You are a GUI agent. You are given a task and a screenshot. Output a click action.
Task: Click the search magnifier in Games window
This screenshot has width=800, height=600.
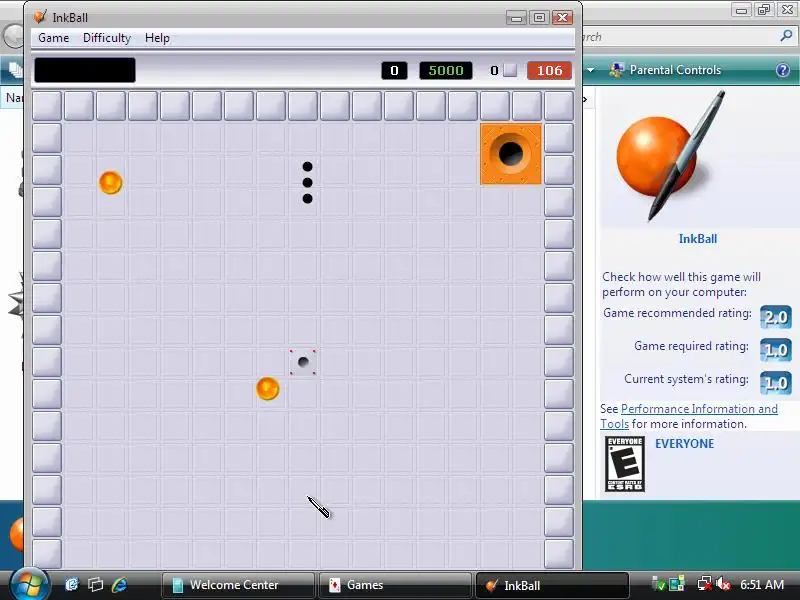tap(786, 36)
